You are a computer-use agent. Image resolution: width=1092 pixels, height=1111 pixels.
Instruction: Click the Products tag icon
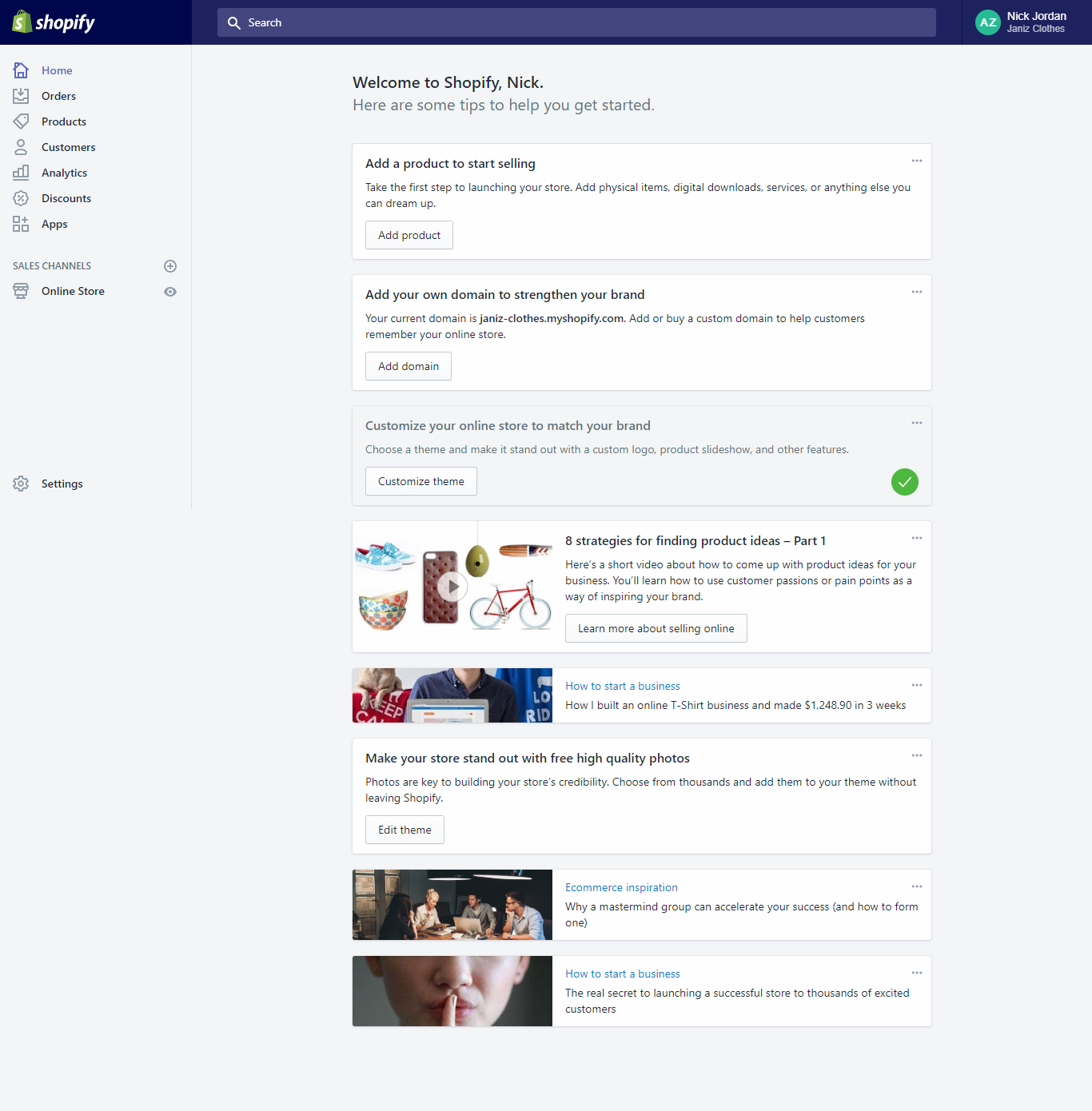21,121
